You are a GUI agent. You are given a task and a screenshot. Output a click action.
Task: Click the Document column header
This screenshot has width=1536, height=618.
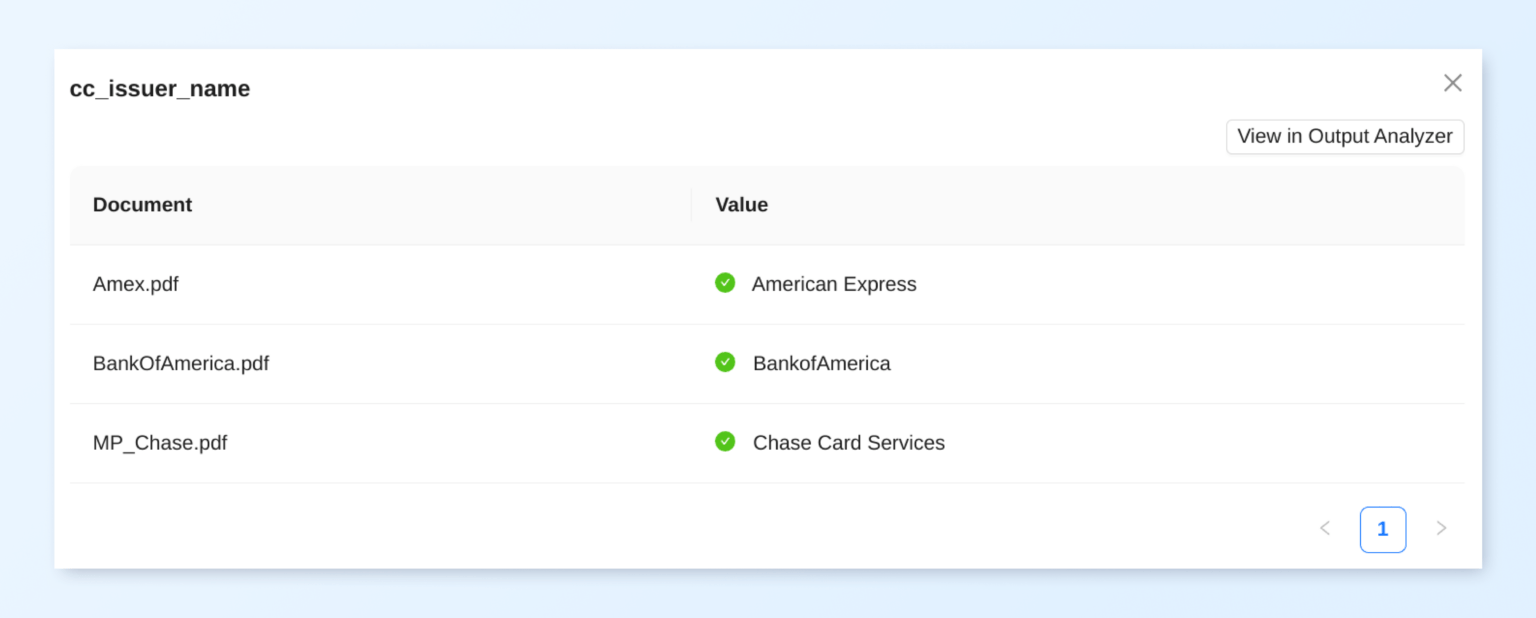pyautogui.click(x=142, y=205)
